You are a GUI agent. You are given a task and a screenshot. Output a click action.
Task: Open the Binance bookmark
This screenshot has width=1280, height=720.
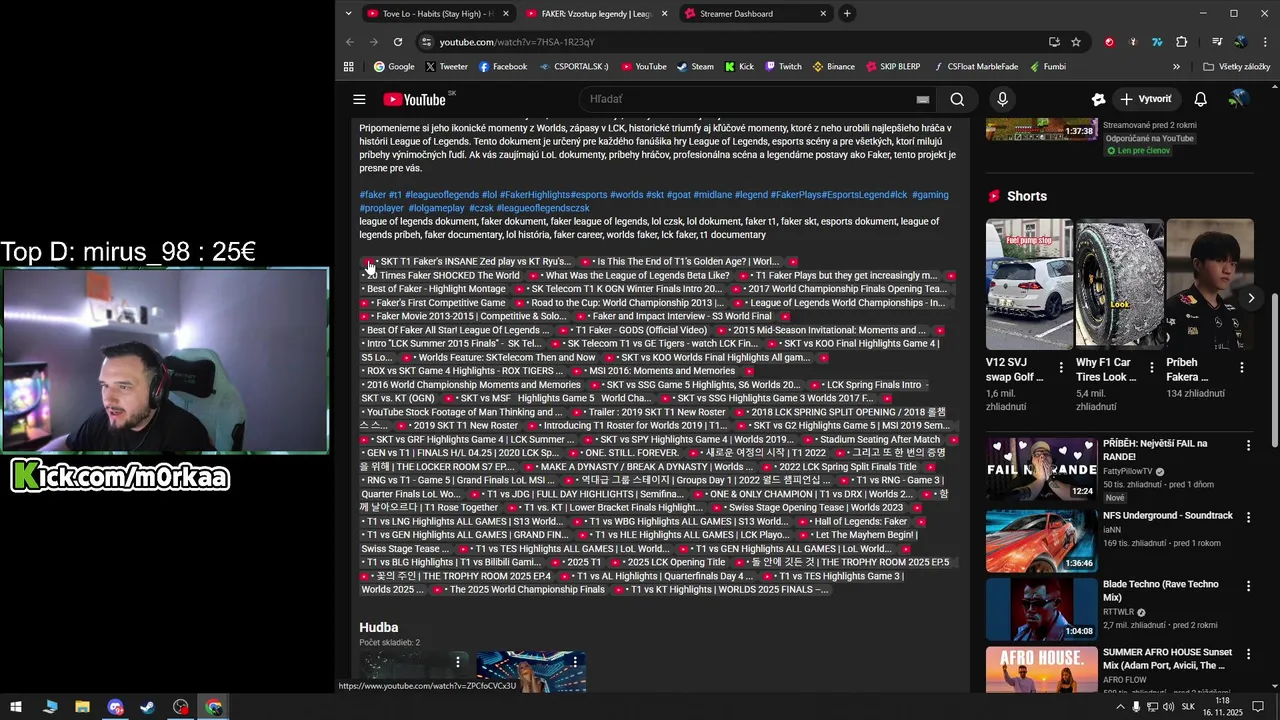833,67
